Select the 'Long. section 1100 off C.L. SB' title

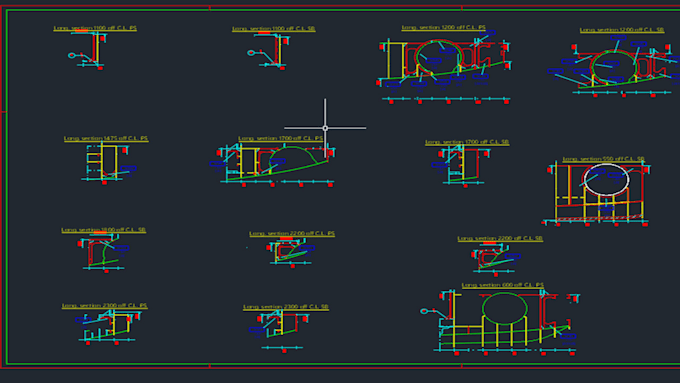coord(274,29)
